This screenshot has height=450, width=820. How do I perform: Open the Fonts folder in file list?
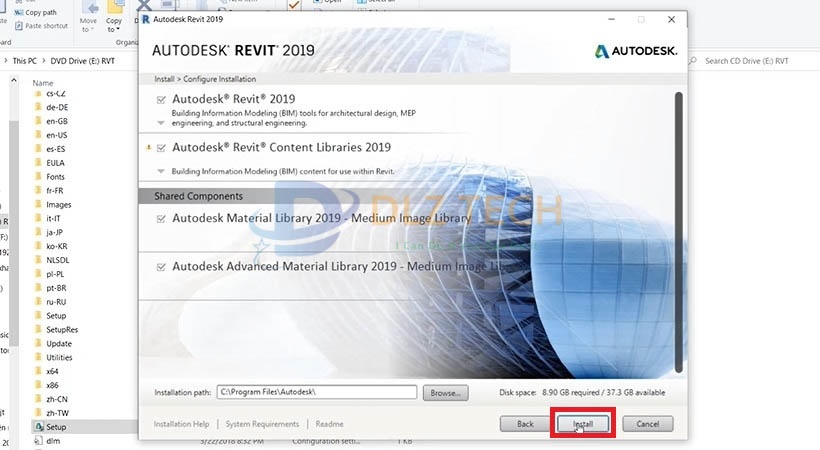[55, 177]
